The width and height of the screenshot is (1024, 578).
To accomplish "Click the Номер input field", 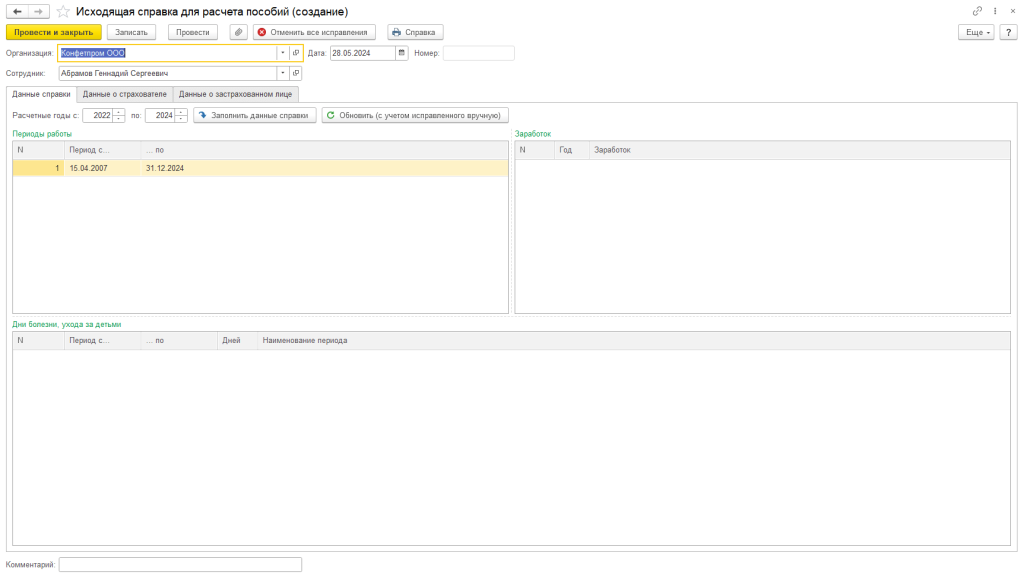I will [479, 53].
